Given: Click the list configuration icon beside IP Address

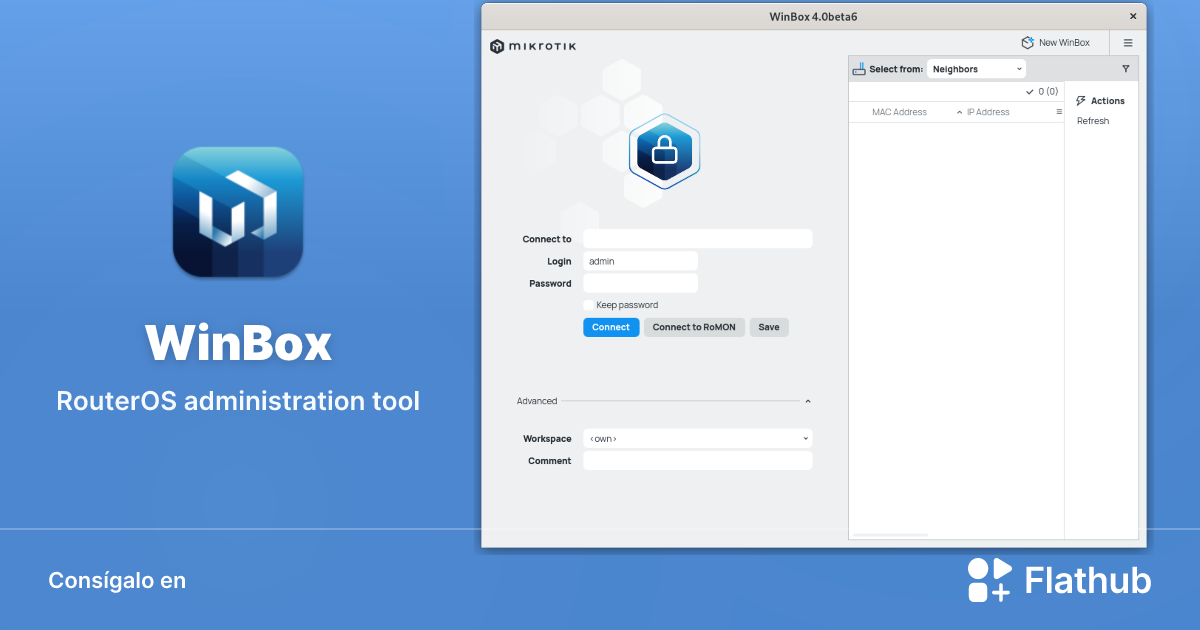Looking at the screenshot, I should [1059, 111].
